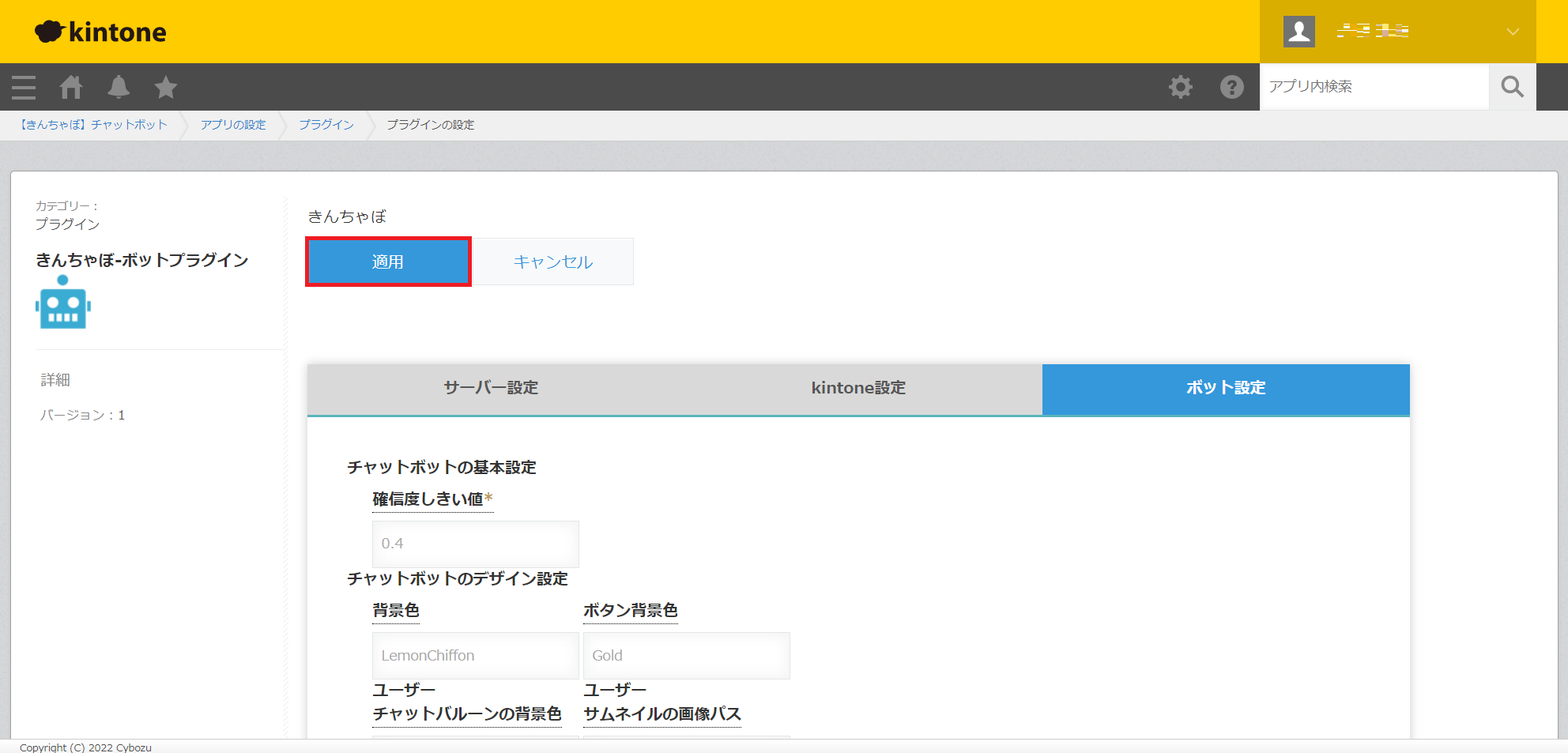Go to プラグイン breadcrumb link

[326, 125]
